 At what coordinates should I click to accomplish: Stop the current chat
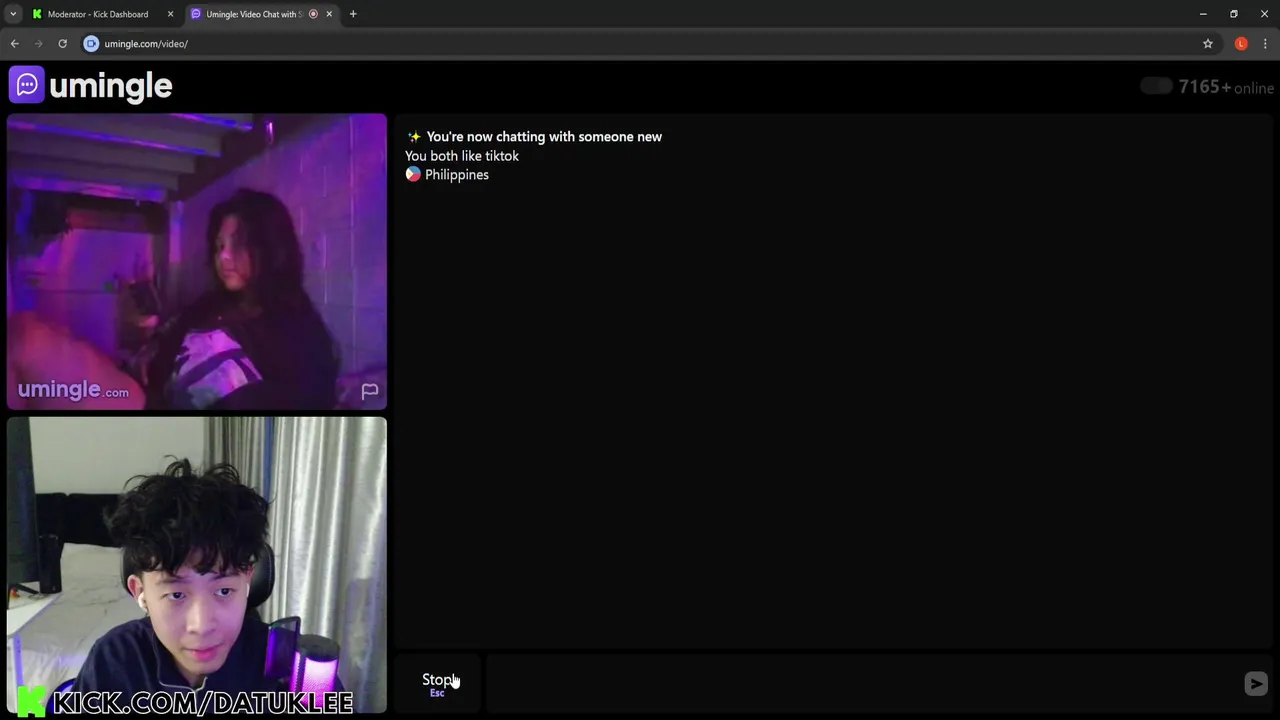click(x=437, y=684)
